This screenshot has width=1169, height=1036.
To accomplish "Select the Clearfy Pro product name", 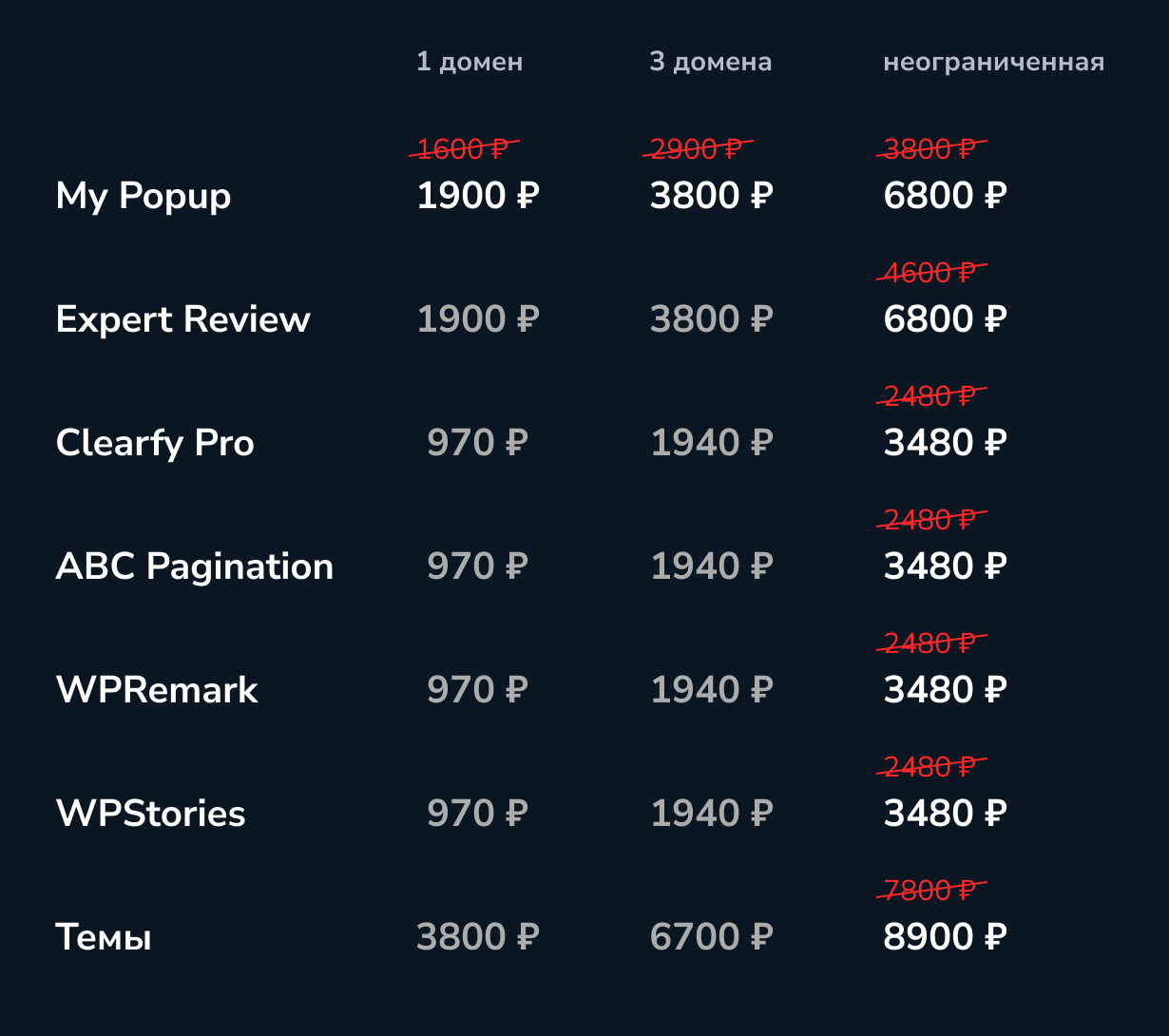I will point(155,443).
